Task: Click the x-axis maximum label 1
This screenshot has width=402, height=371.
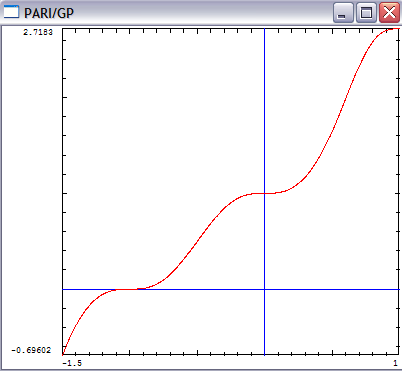Action: [395, 363]
